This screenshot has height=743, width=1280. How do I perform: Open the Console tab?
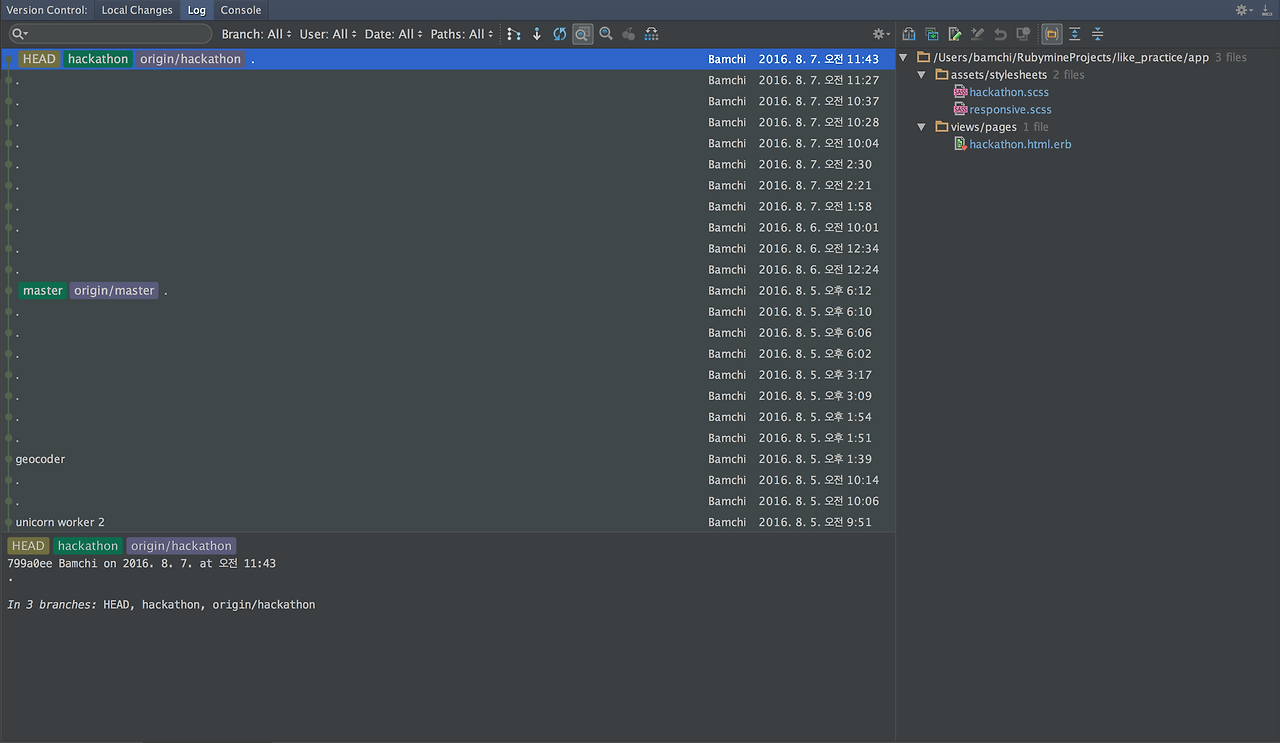241,10
